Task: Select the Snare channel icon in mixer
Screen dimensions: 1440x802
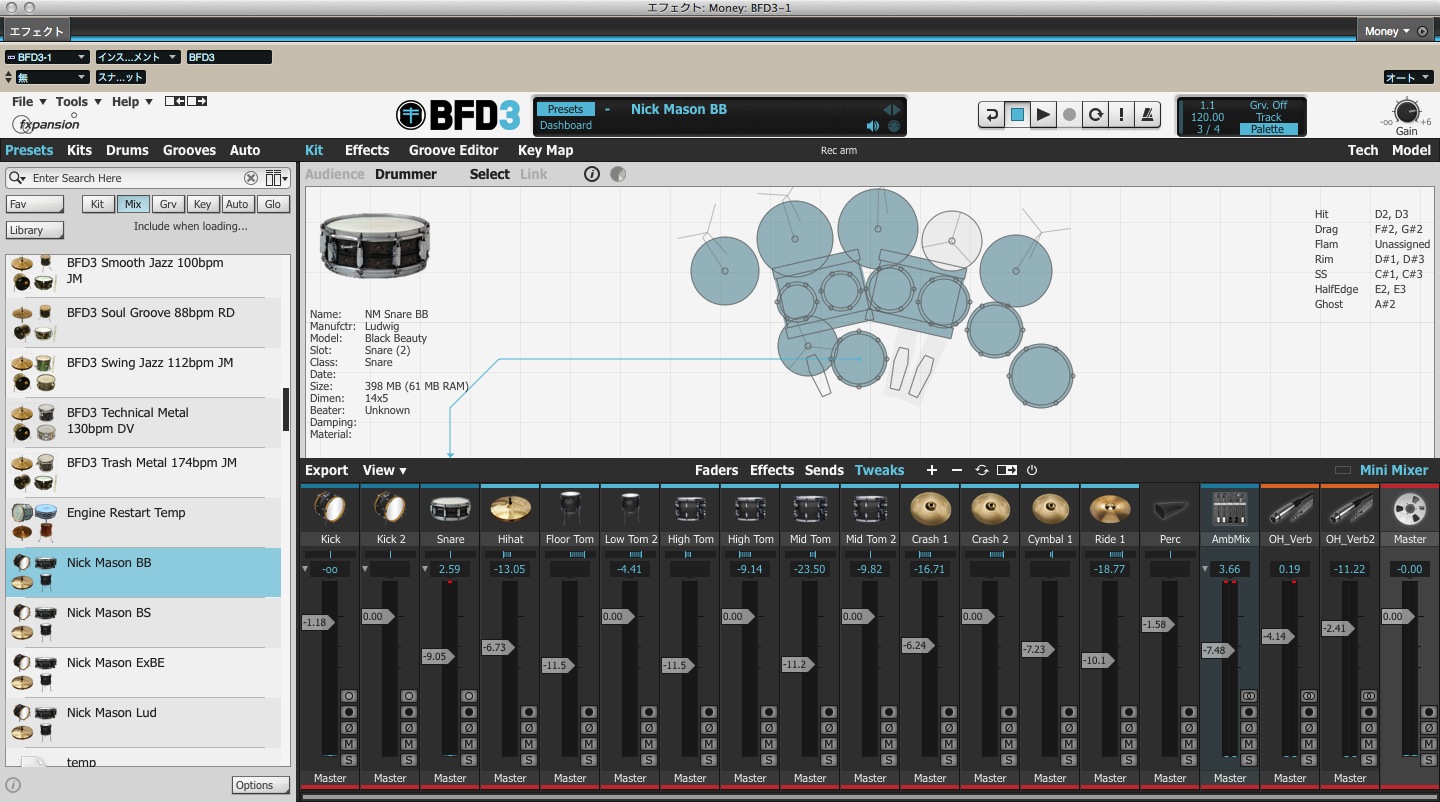Action: 450,509
